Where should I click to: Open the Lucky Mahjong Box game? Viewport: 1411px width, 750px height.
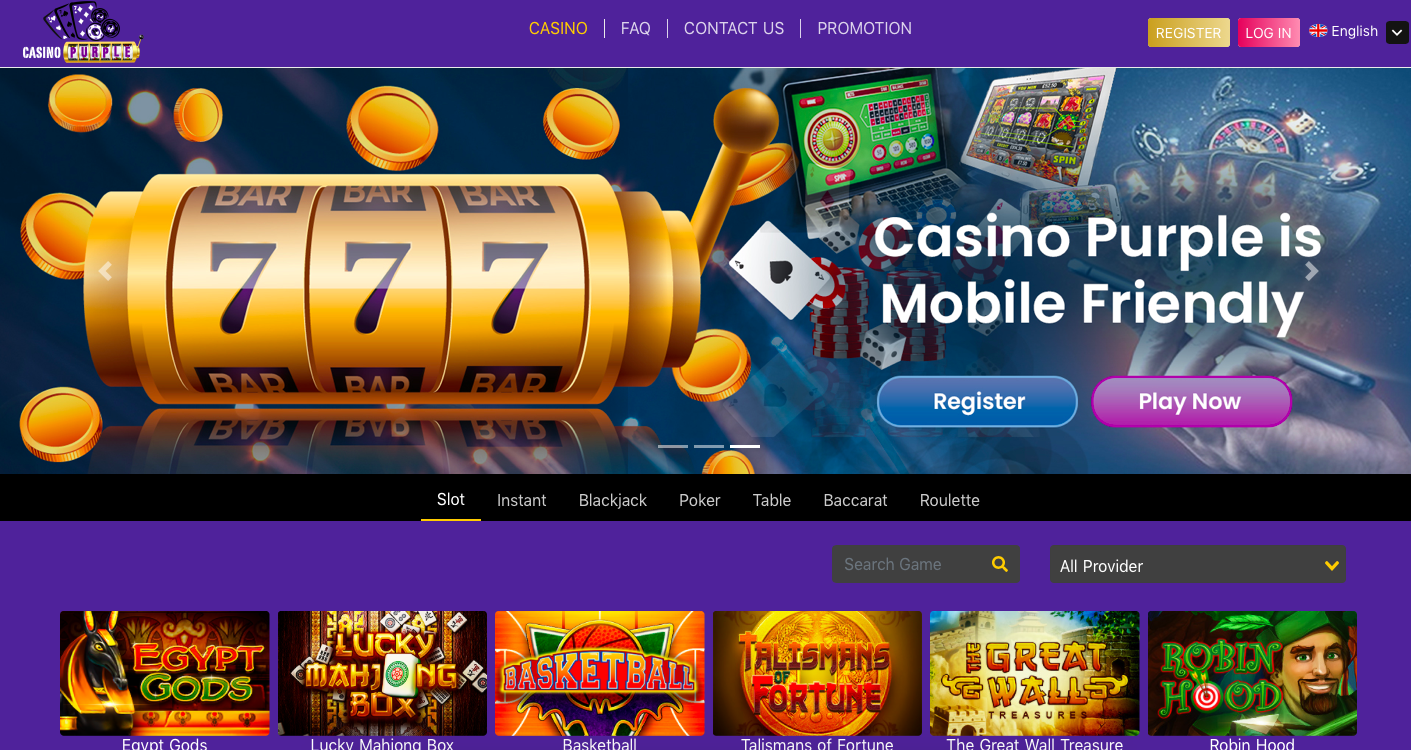(382, 673)
